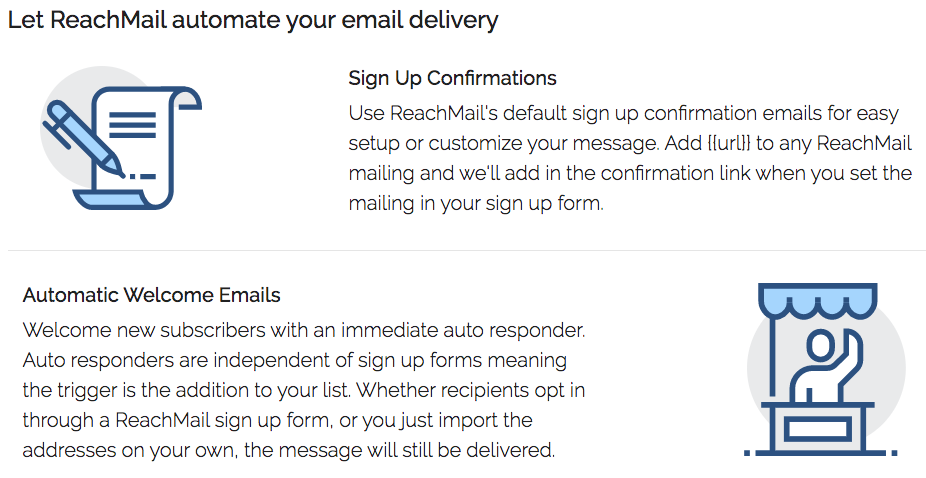Screen dimensions: 926x478
Task: Click the "Sign Up Confirmations" heading
Action: coord(452,78)
